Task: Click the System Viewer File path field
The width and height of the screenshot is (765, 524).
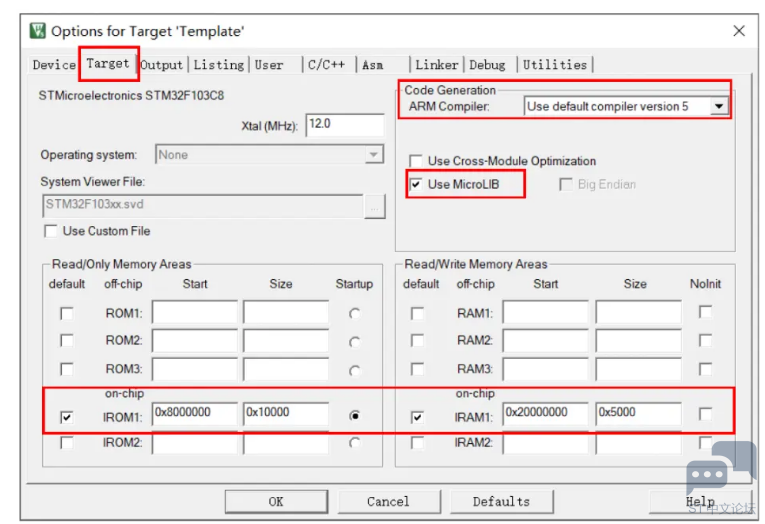Action: (203, 205)
